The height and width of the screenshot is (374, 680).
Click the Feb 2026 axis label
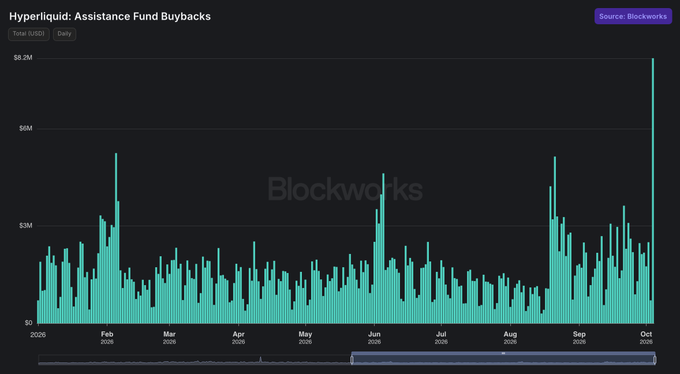(107, 338)
